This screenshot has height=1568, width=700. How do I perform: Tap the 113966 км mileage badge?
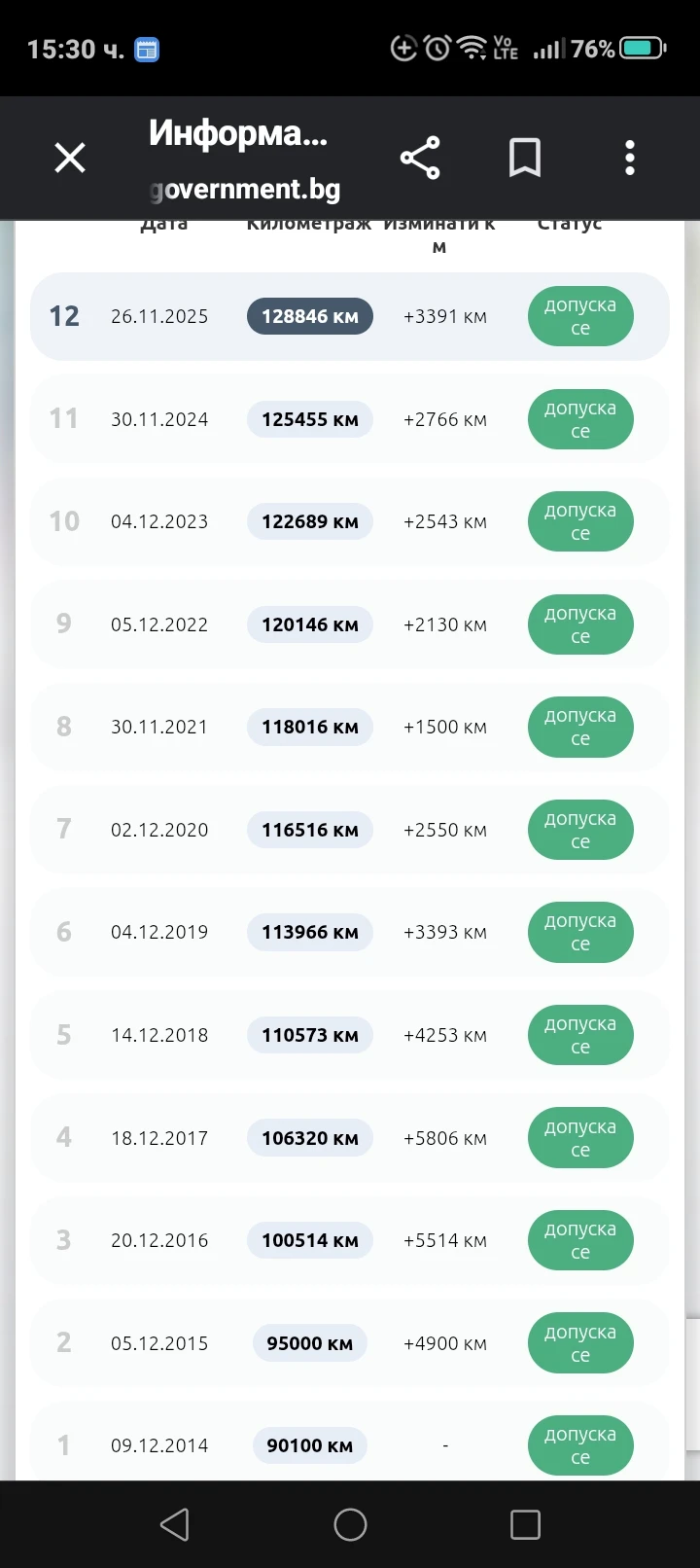tap(310, 932)
